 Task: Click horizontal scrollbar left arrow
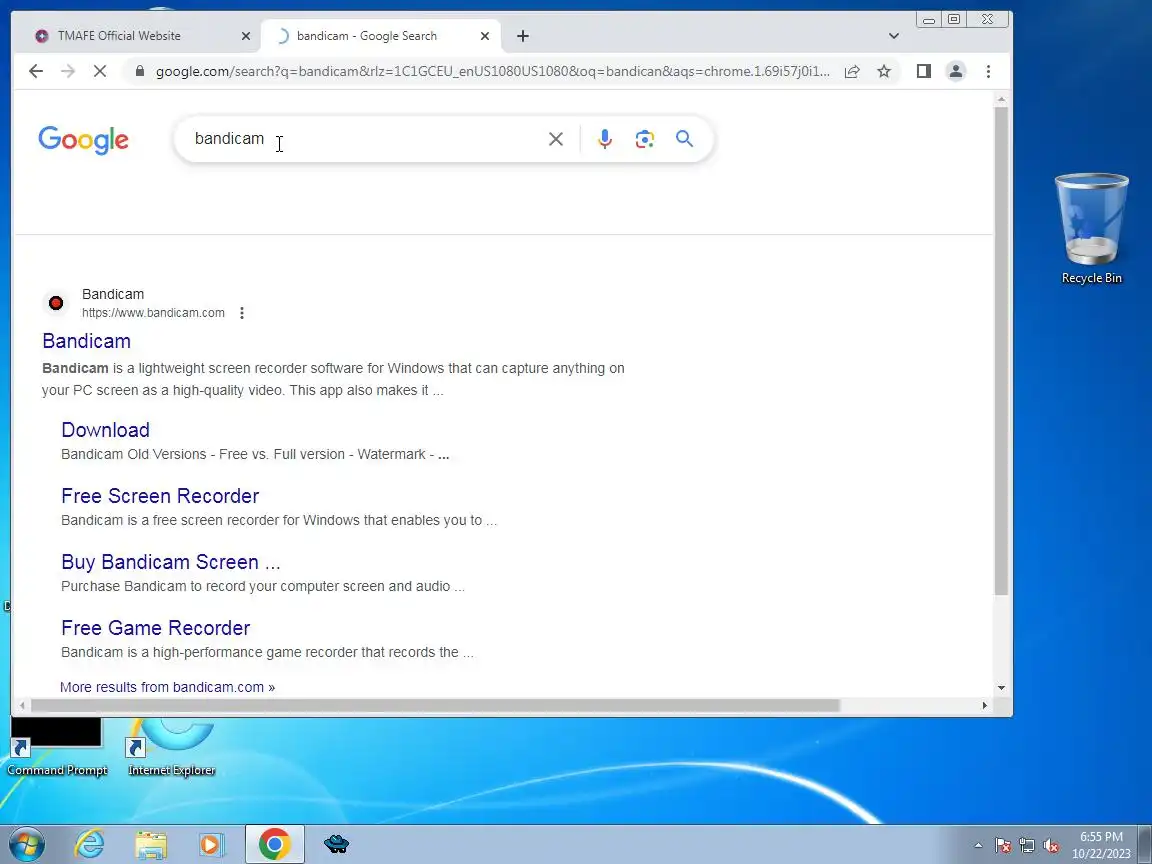pos(22,705)
